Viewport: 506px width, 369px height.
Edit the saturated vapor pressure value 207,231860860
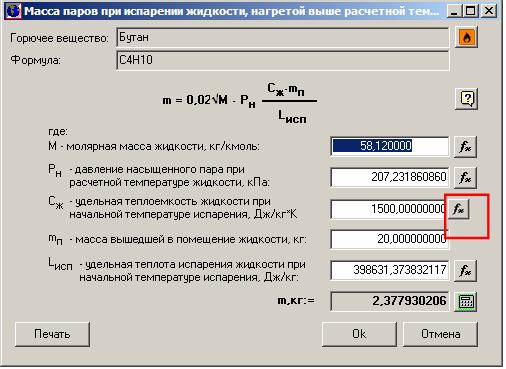(x=389, y=177)
